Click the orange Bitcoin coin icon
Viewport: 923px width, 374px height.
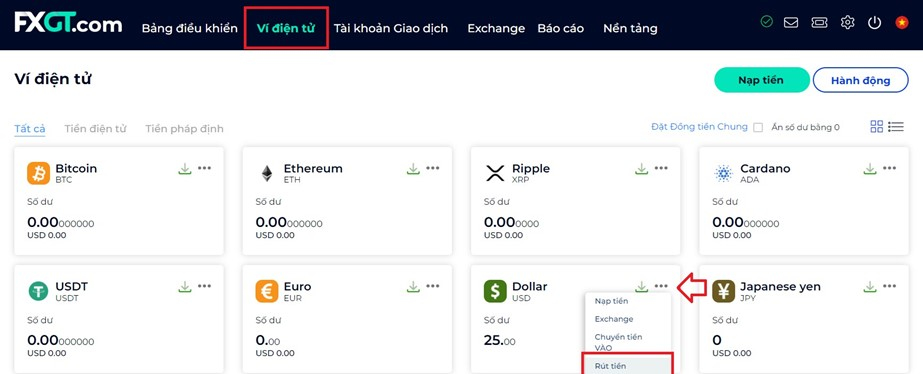pyautogui.click(x=38, y=173)
